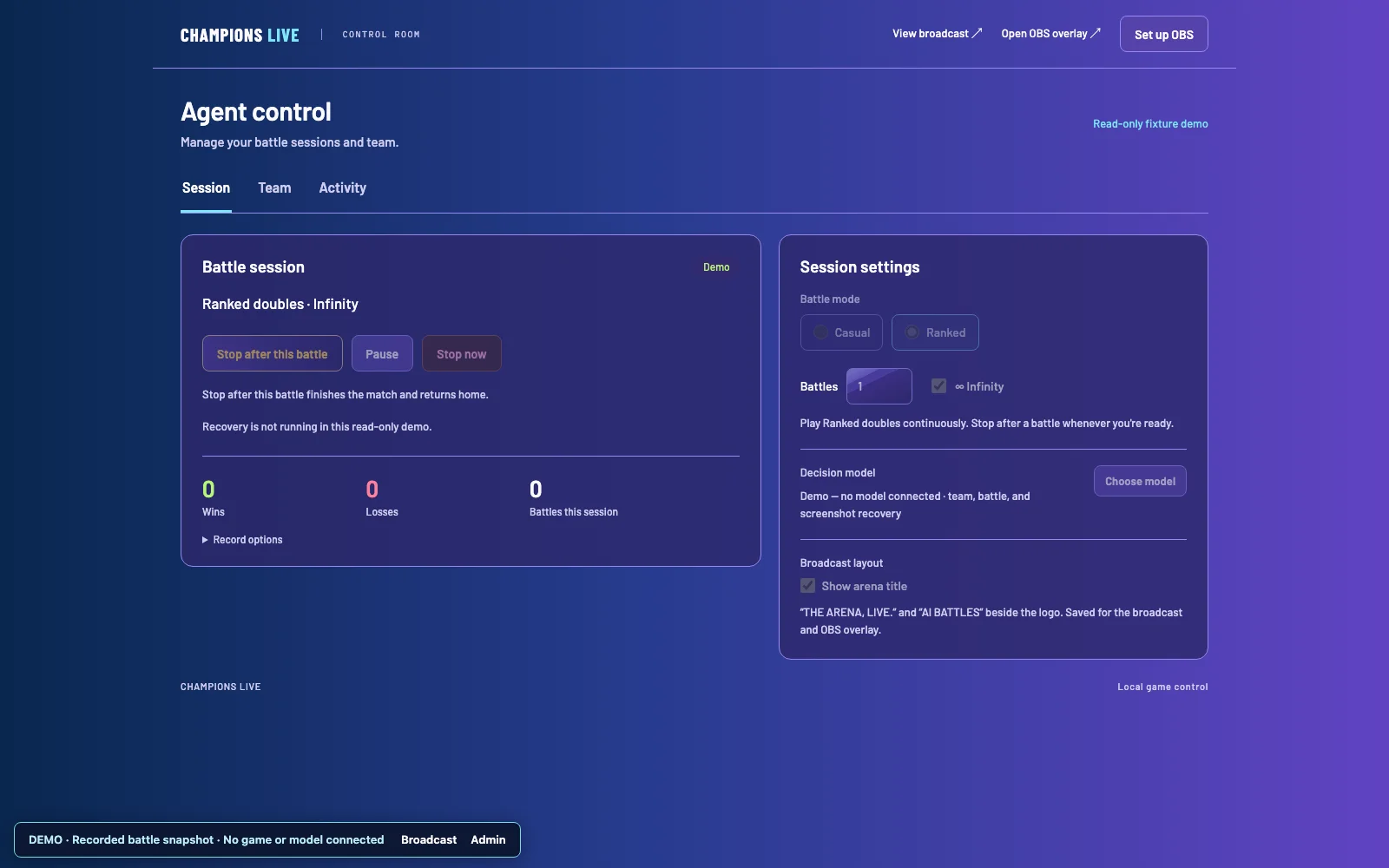This screenshot has height=868, width=1389.
Task: Toggle the Infinity checkbox
Action: pyautogui.click(x=938, y=386)
